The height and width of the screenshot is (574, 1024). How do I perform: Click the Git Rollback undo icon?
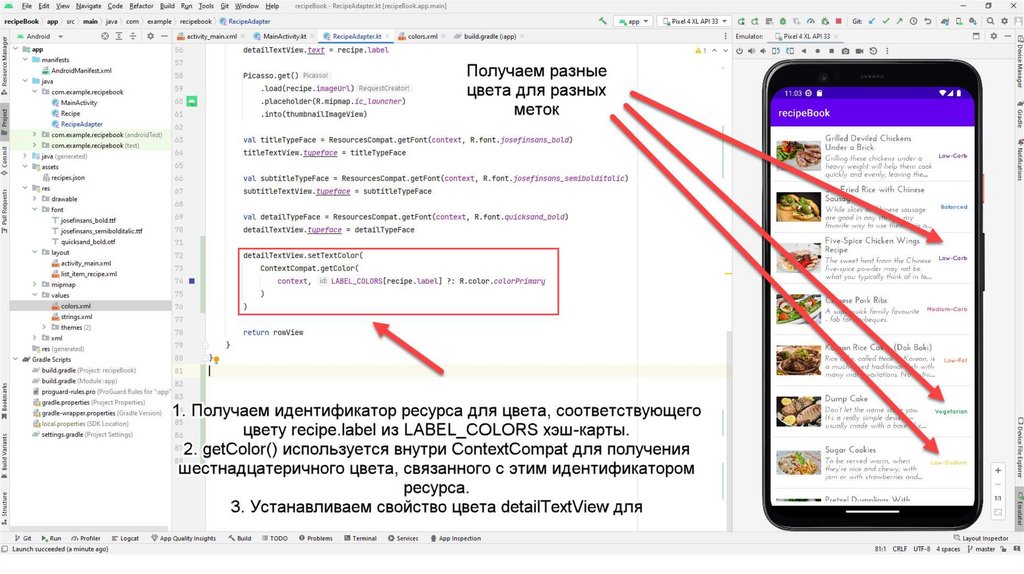[x=928, y=21]
